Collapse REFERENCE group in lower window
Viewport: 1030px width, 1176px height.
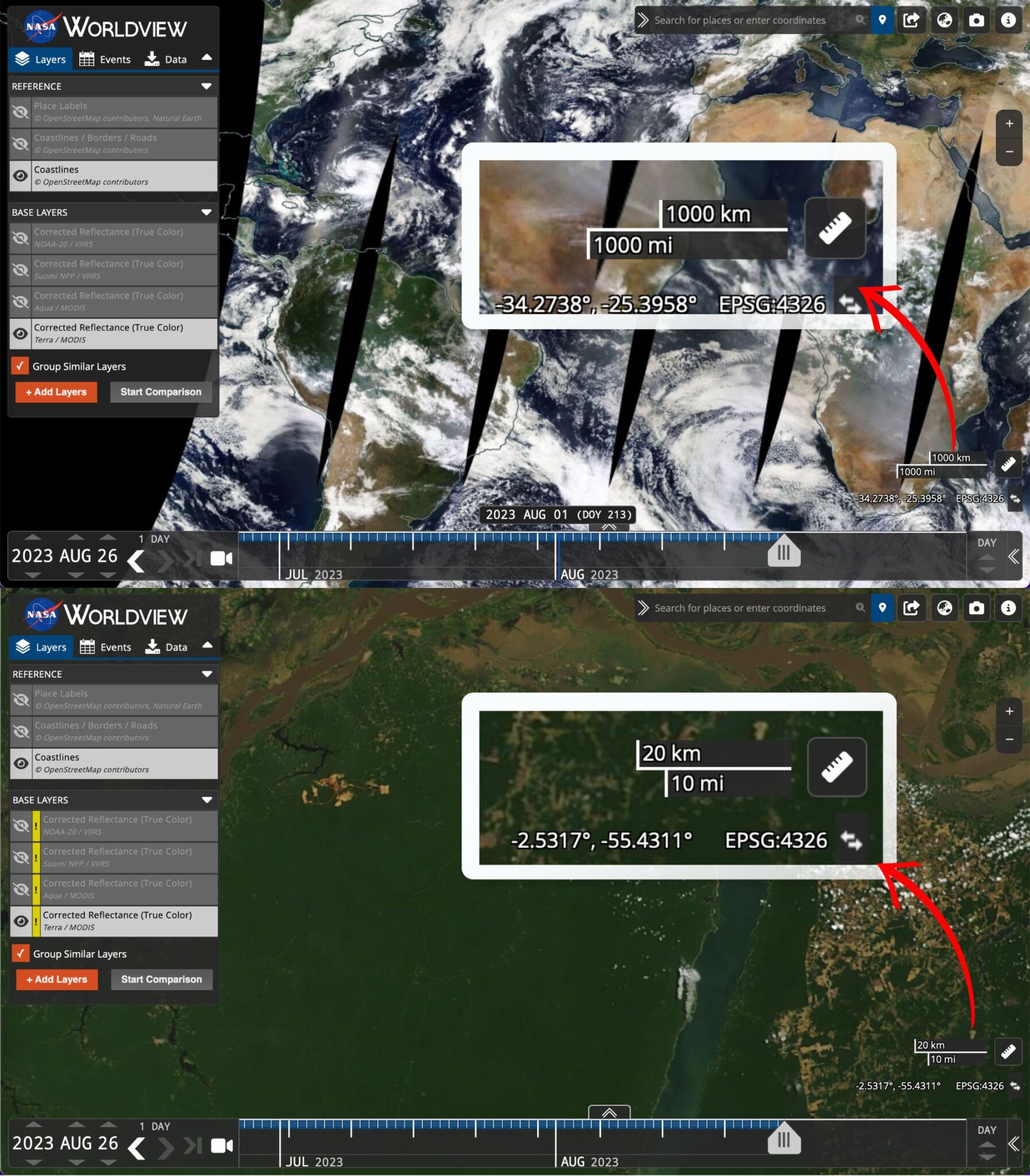(x=207, y=674)
